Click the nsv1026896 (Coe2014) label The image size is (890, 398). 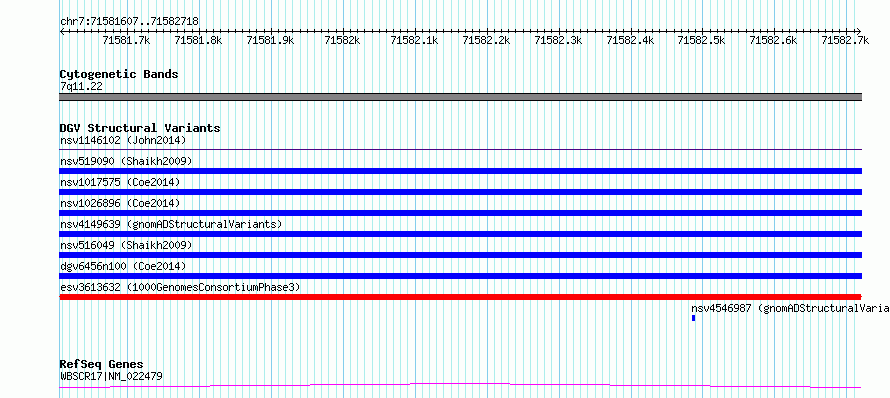pyautogui.click(x=120, y=203)
